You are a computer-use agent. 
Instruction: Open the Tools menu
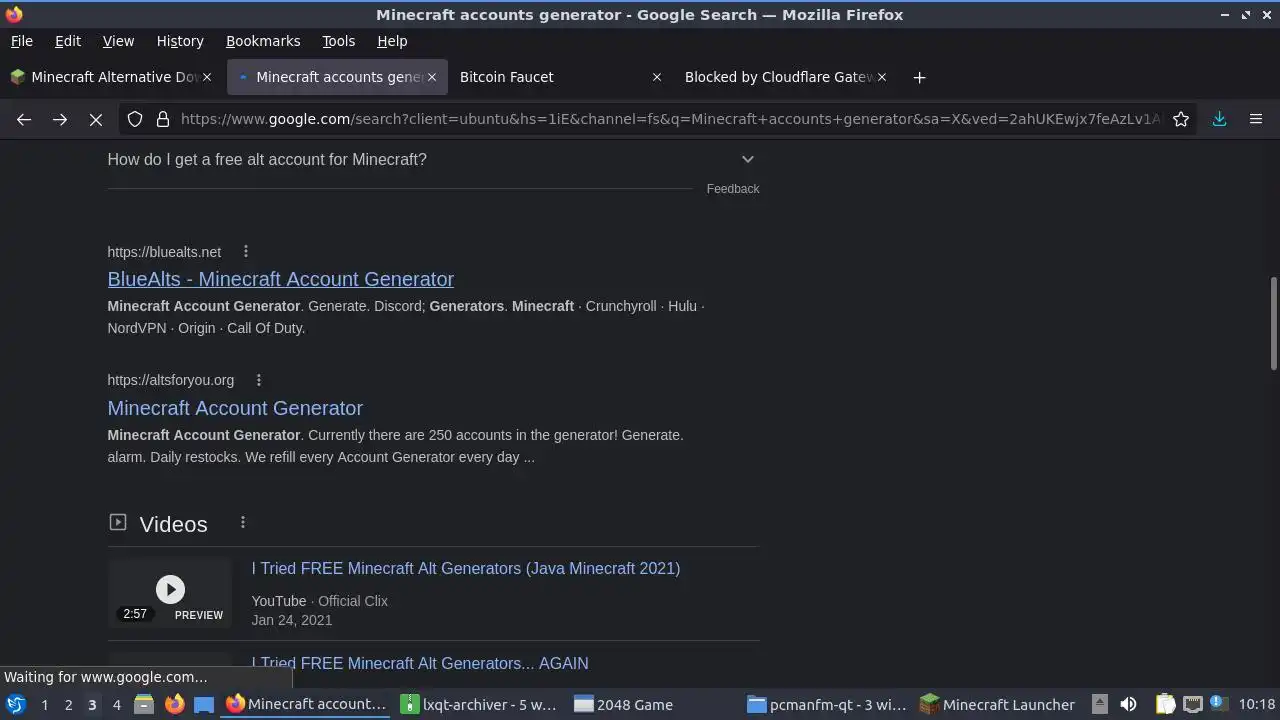click(x=338, y=41)
